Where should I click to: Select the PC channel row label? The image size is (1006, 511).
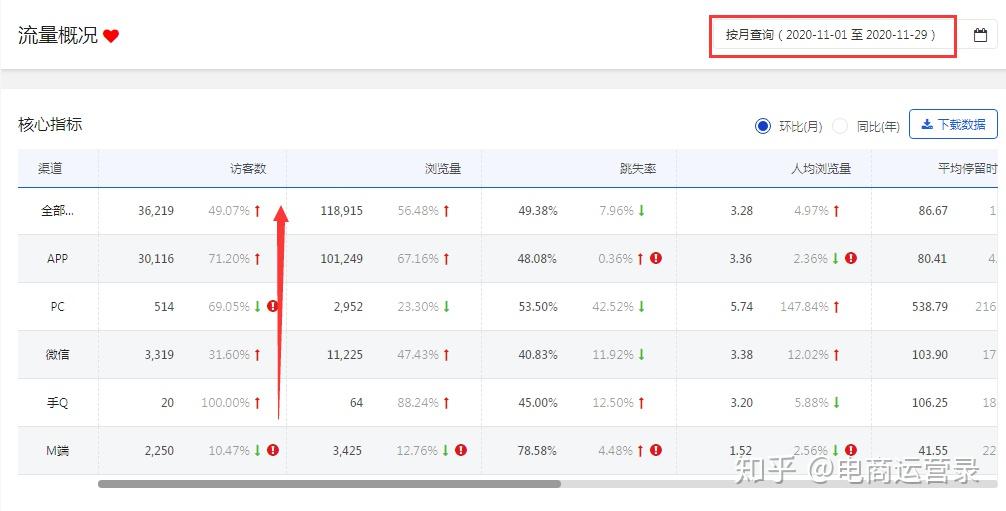[x=58, y=307]
